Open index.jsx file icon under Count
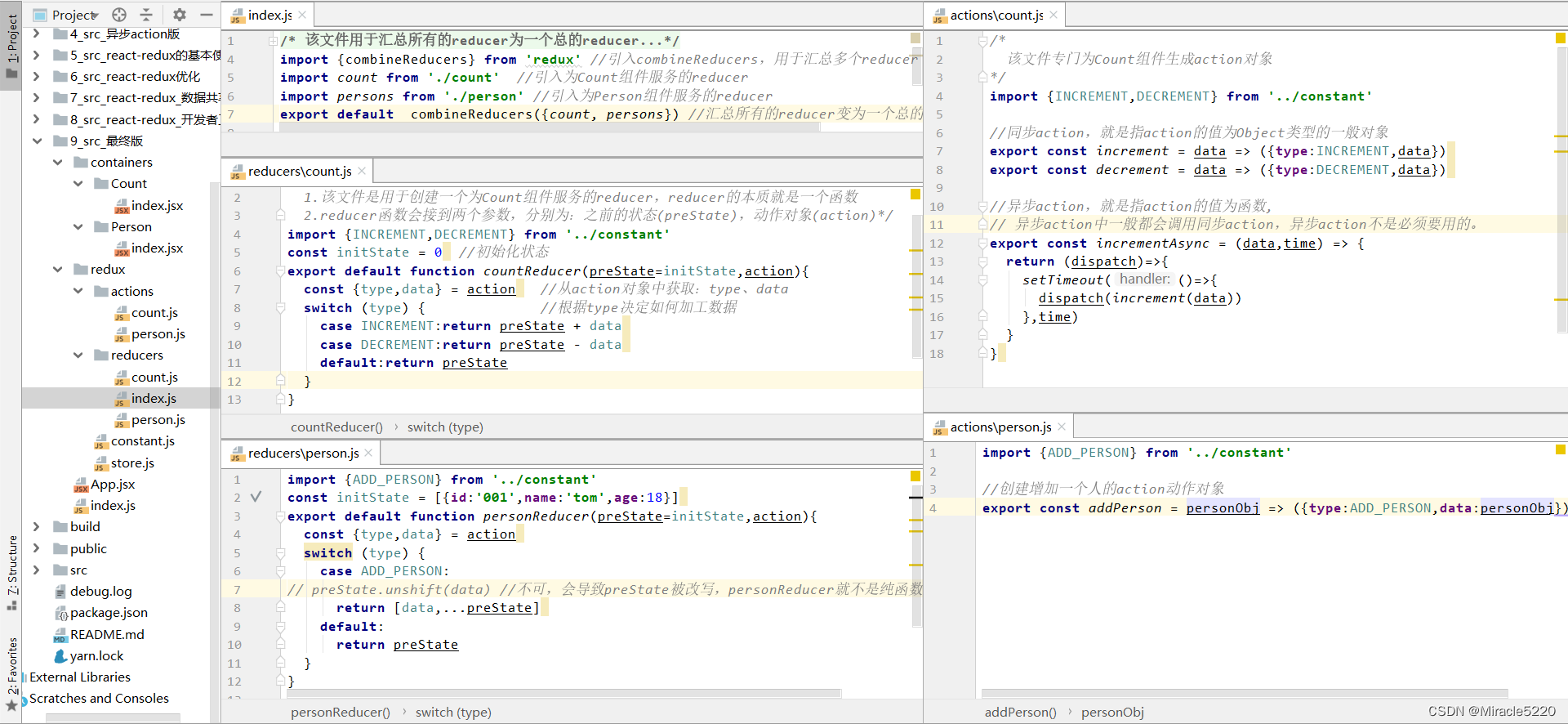Screen dimensions: 1568x724 pyautogui.click(x=122, y=206)
